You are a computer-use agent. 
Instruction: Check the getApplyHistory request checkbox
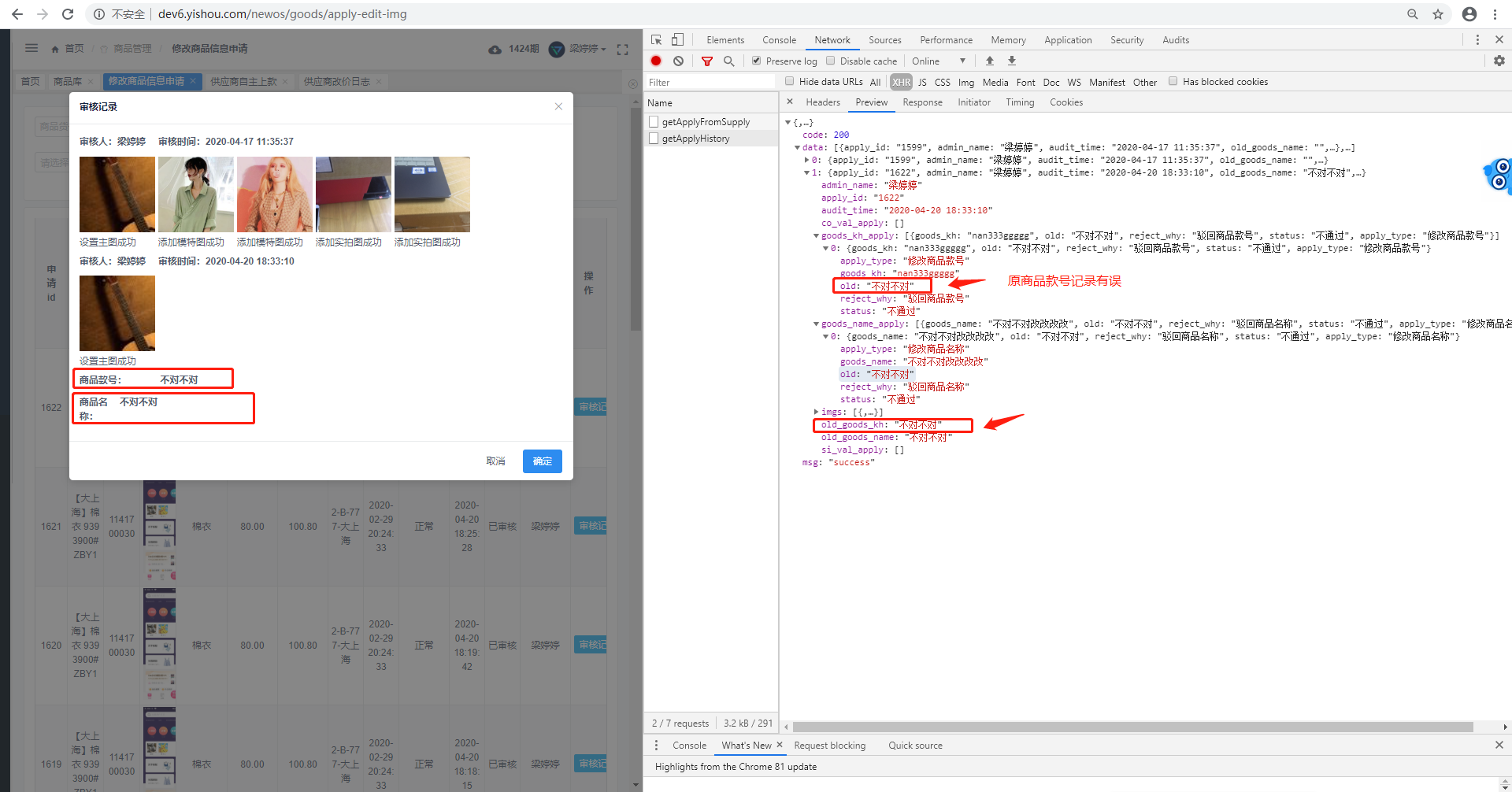(x=654, y=139)
